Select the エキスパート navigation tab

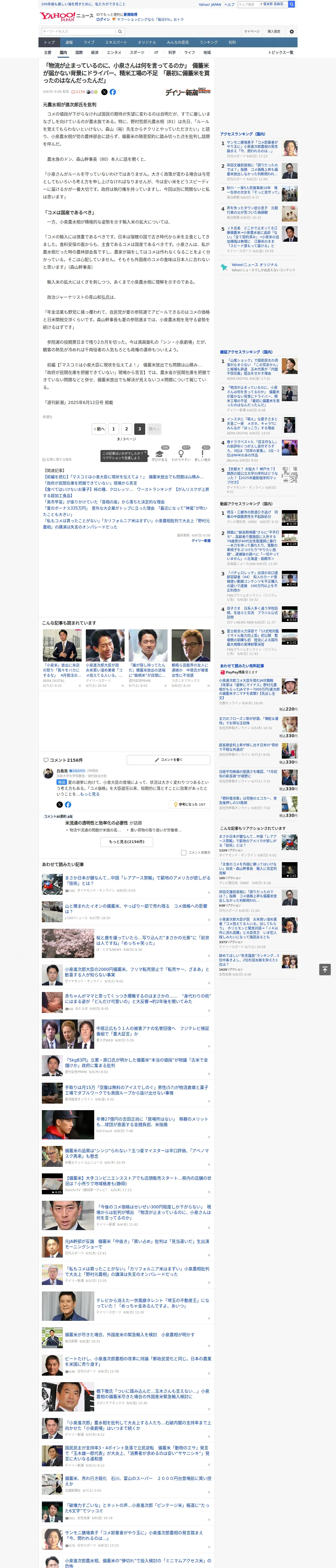pyautogui.click(x=116, y=43)
